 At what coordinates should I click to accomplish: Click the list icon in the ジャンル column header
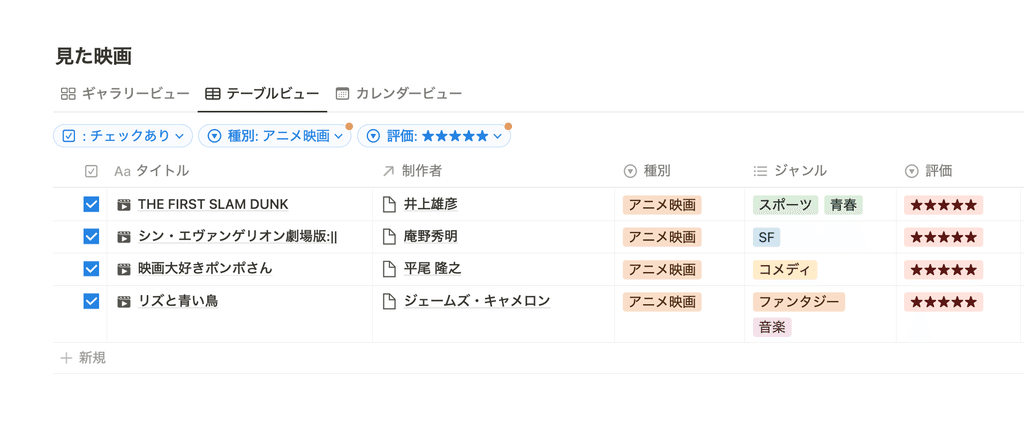click(760, 171)
